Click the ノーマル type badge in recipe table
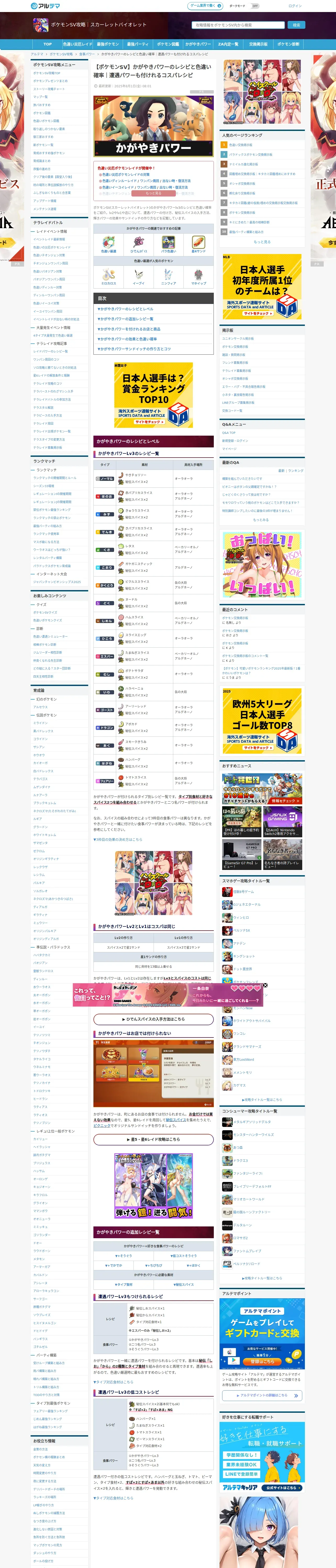Image resolution: width=336 pixels, height=1568 pixels. [105, 479]
